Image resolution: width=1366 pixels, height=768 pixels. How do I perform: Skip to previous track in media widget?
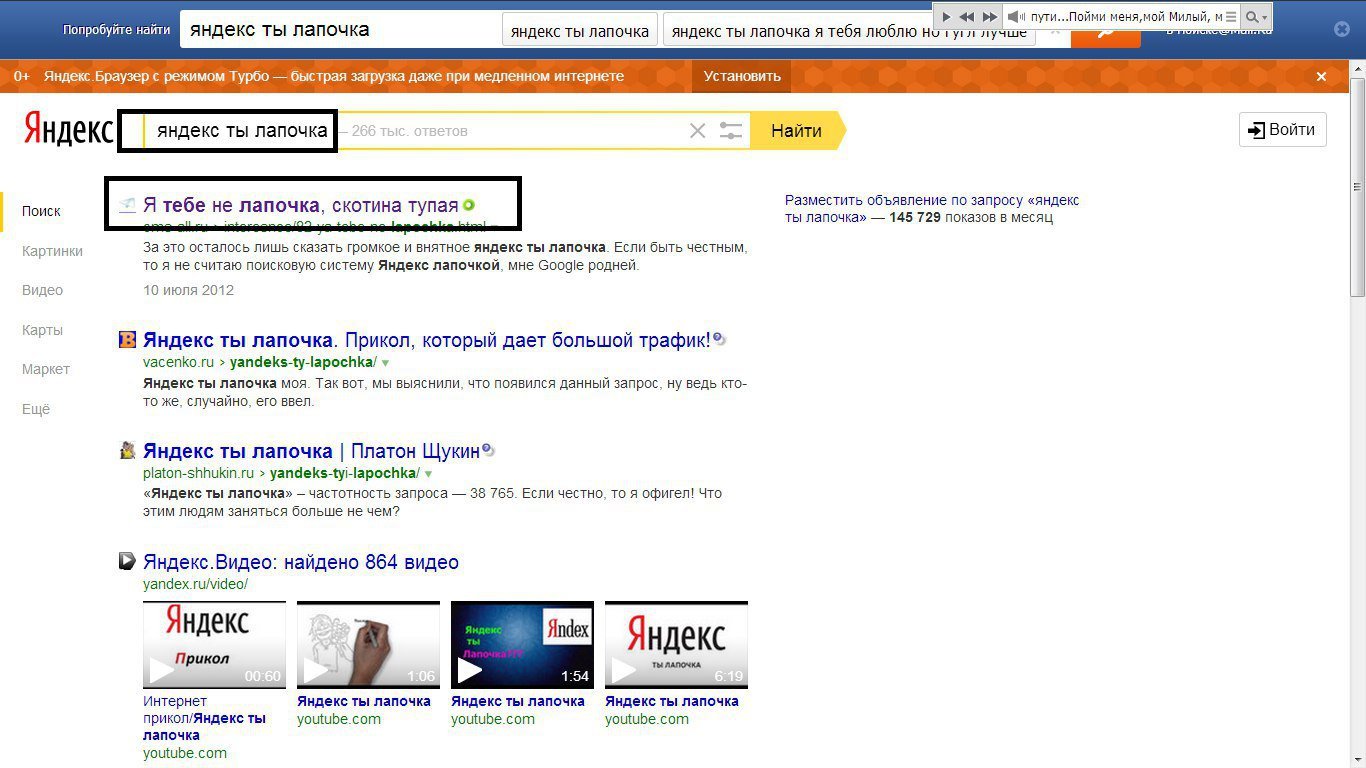(x=967, y=17)
